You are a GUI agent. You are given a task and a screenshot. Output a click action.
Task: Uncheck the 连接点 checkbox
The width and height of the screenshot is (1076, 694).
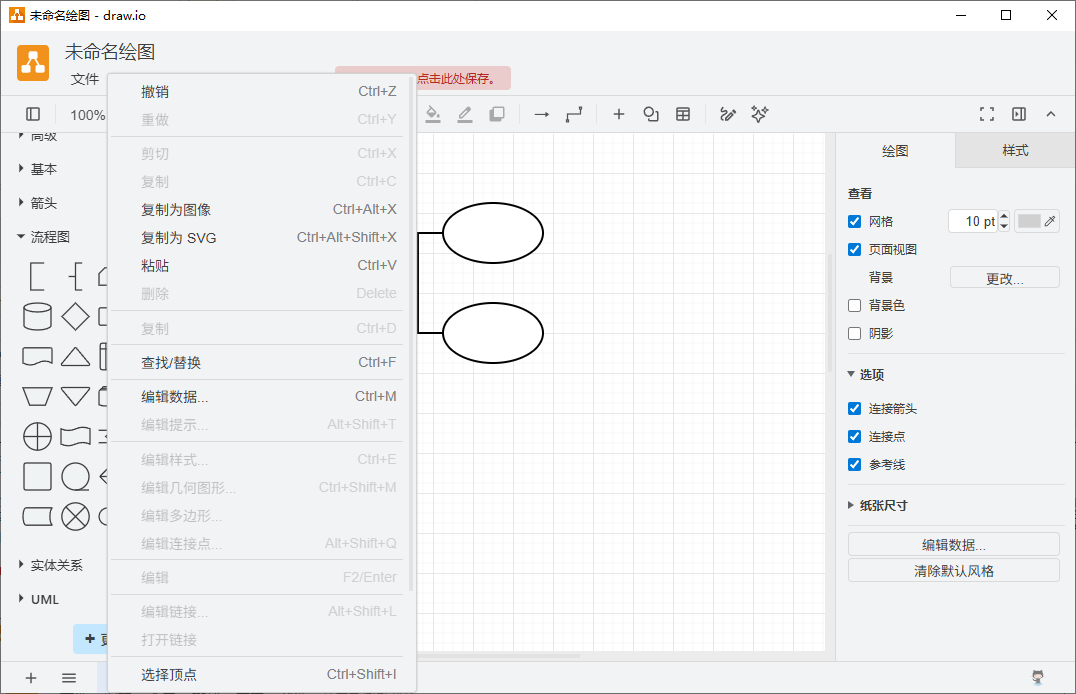point(854,437)
